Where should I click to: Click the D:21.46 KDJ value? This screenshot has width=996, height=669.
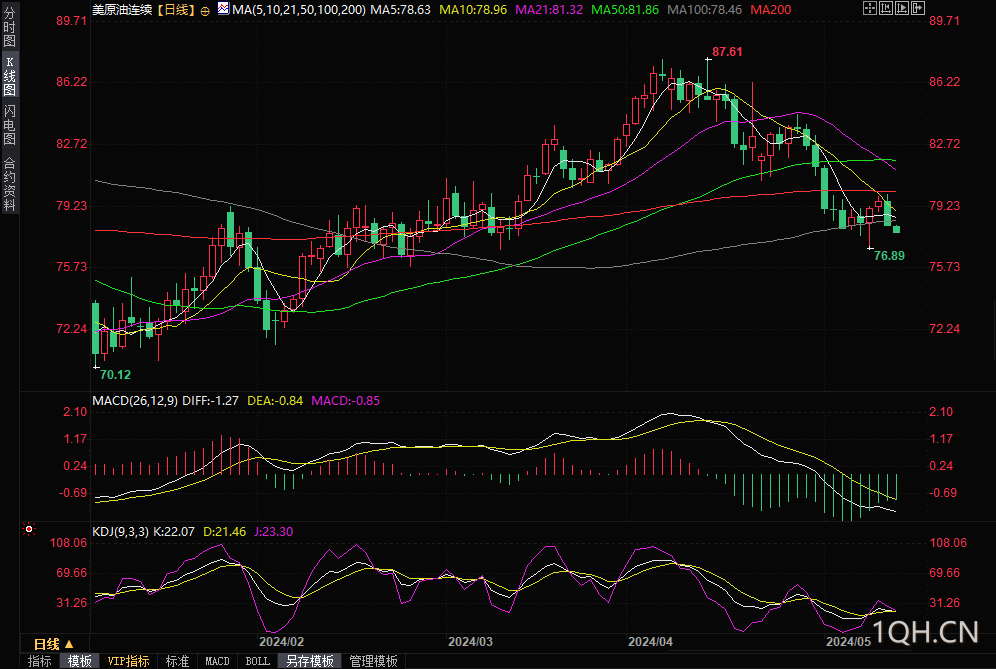224,532
